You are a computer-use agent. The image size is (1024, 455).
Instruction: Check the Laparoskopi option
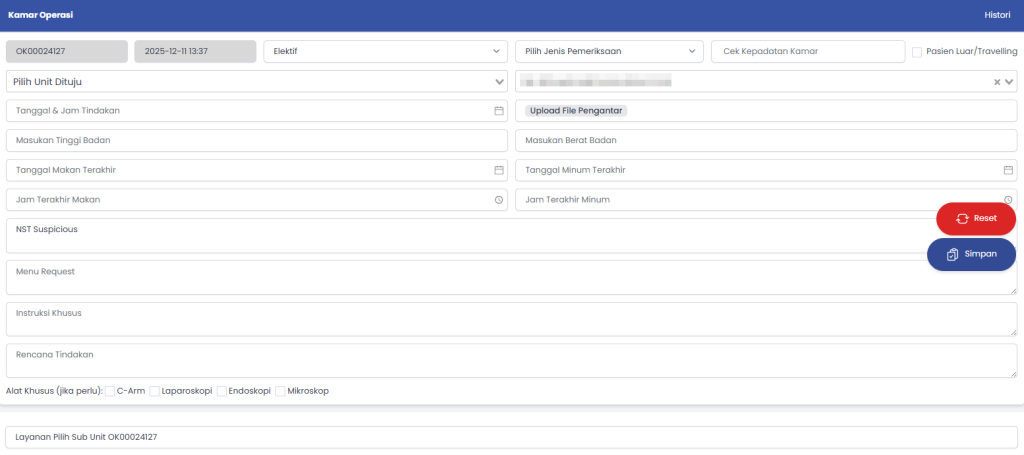tap(155, 391)
